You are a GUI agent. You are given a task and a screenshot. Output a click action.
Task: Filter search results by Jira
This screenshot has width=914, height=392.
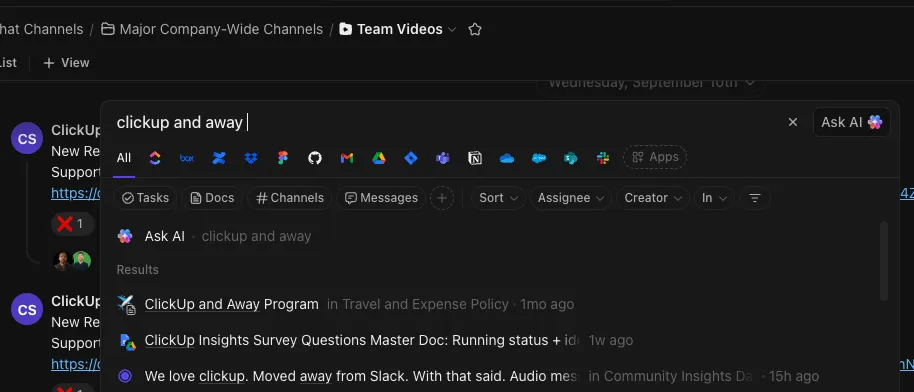[x=411, y=158]
